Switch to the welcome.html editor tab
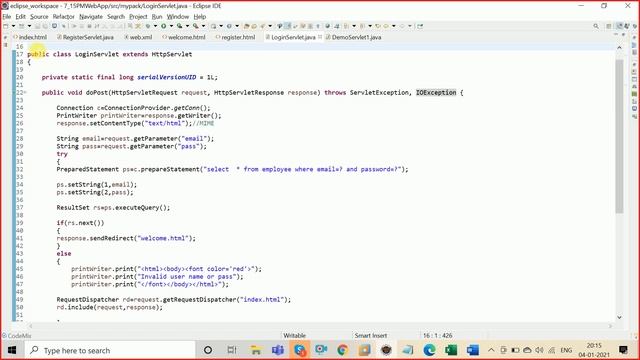This screenshot has height=360, width=640. pyautogui.click(x=184, y=37)
